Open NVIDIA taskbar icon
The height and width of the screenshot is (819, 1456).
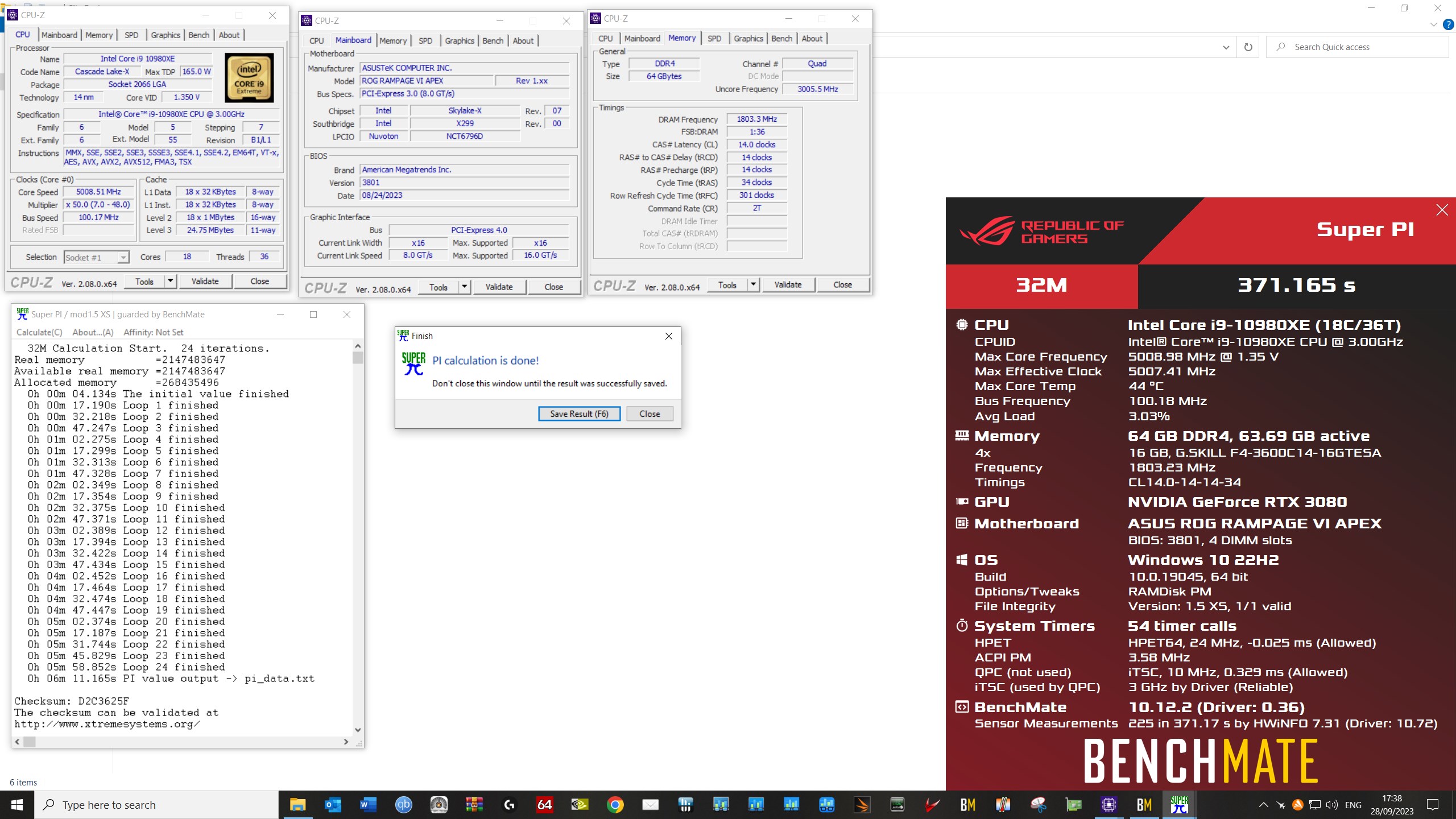(580, 805)
